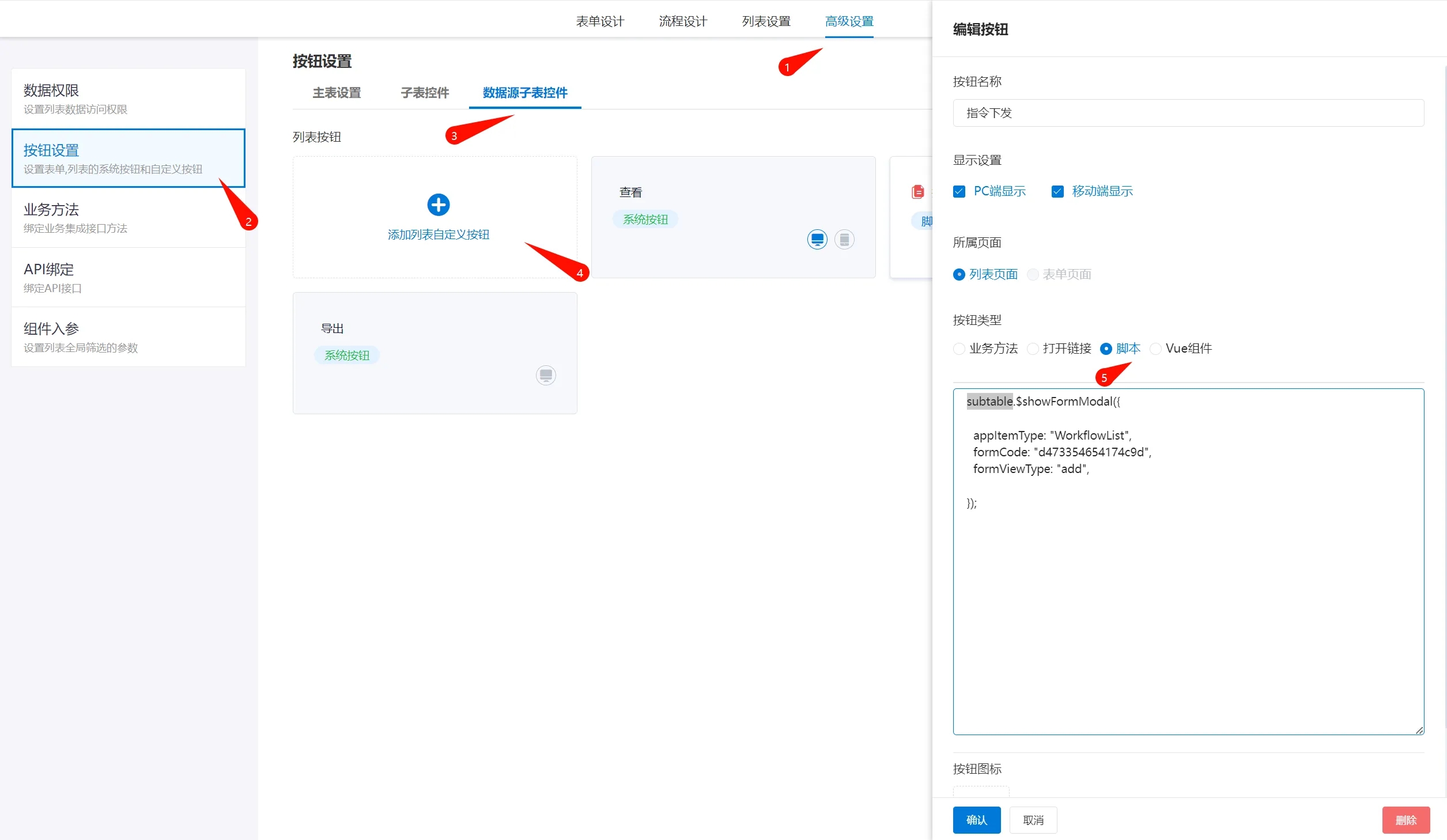Viewport: 1447px width, 840px height.
Task: Click the PC monitor icon on 导出 card
Action: click(x=546, y=375)
